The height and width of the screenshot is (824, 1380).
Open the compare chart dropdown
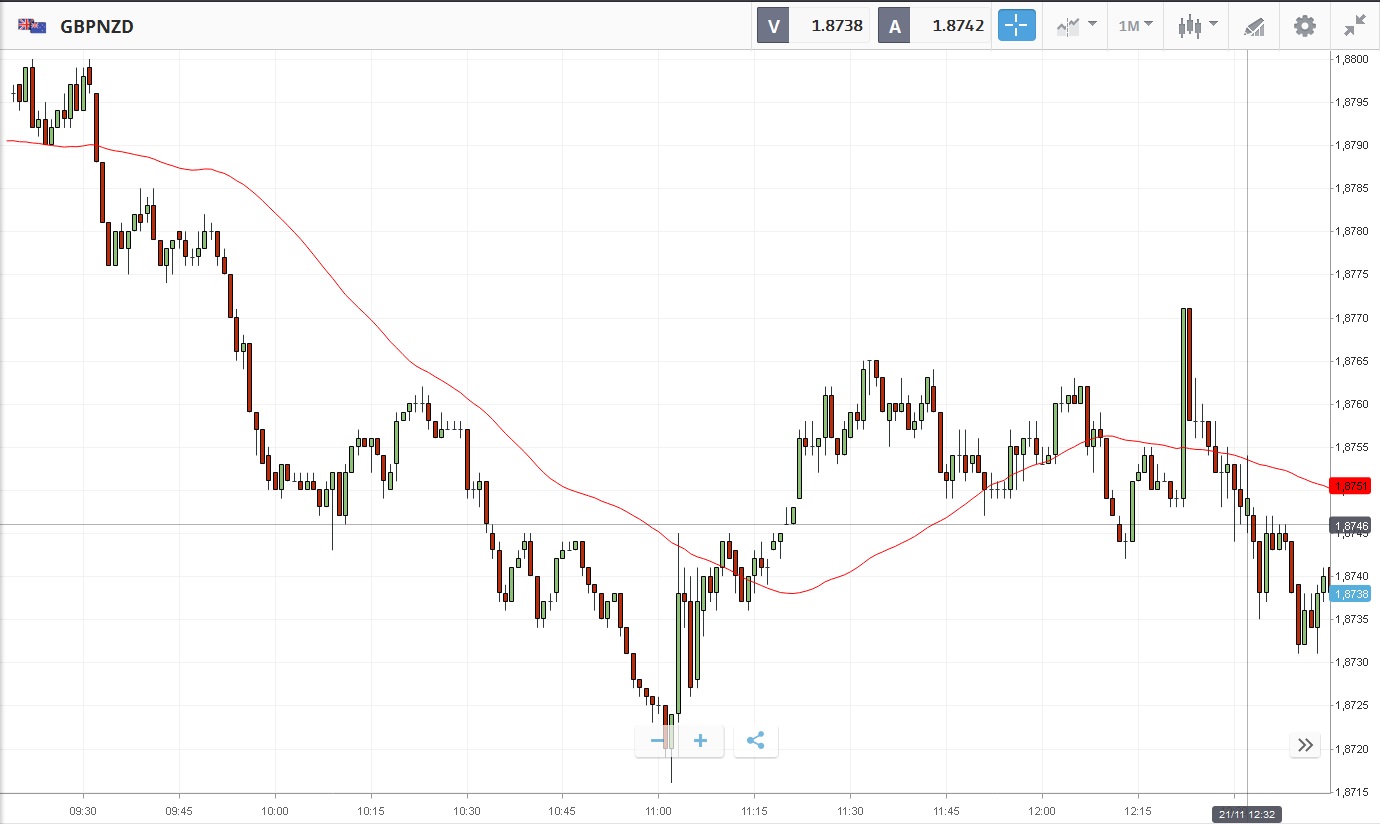point(1077,26)
